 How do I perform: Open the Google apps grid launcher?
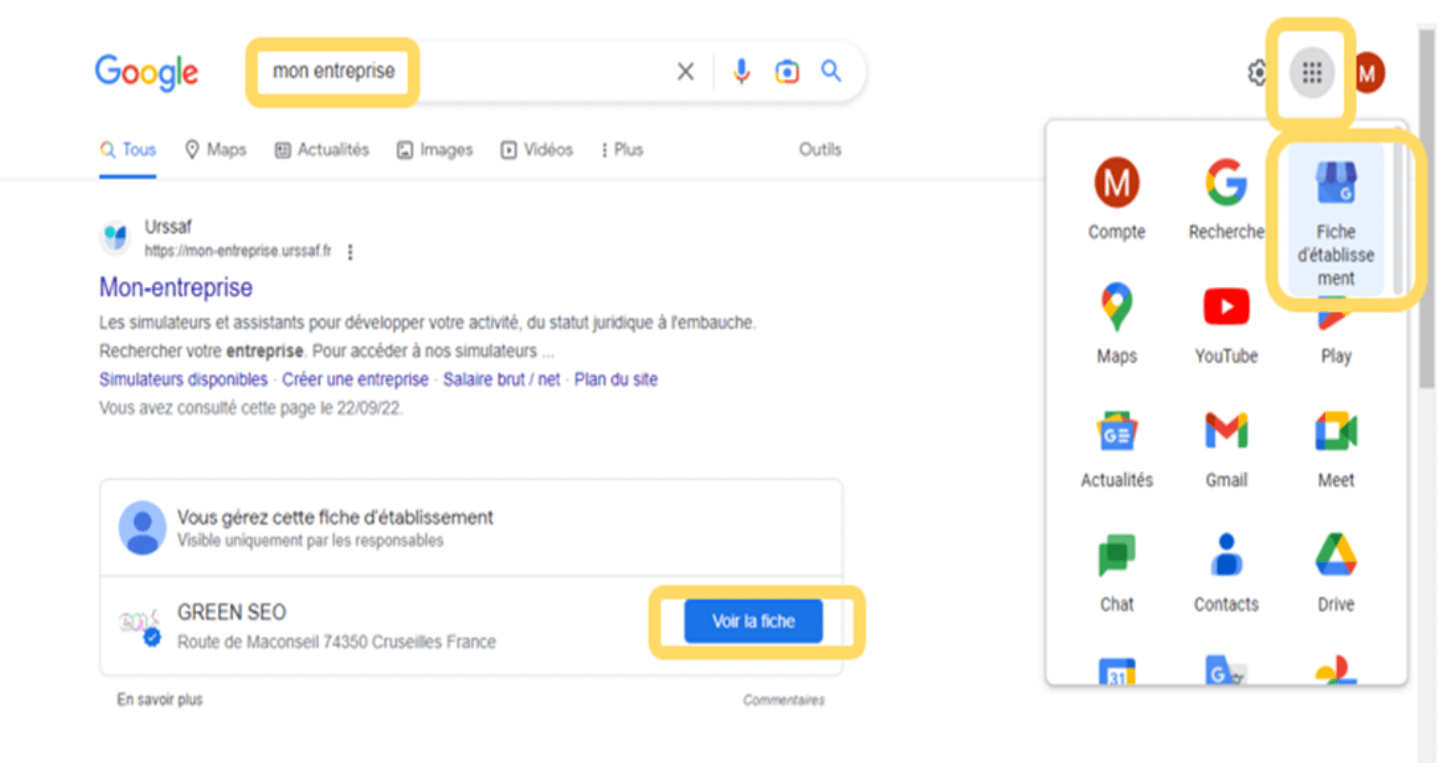coord(1312,73)
